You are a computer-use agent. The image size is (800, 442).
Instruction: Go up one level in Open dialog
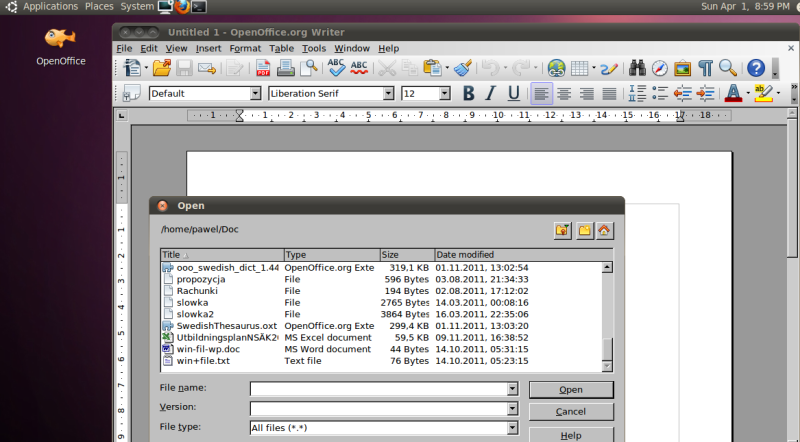(562, 230)
